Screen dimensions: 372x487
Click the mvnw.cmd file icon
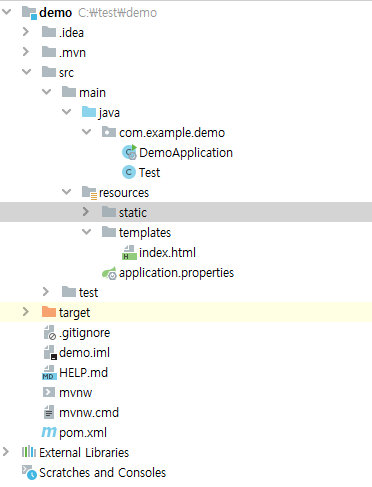[x=49, y=412]
